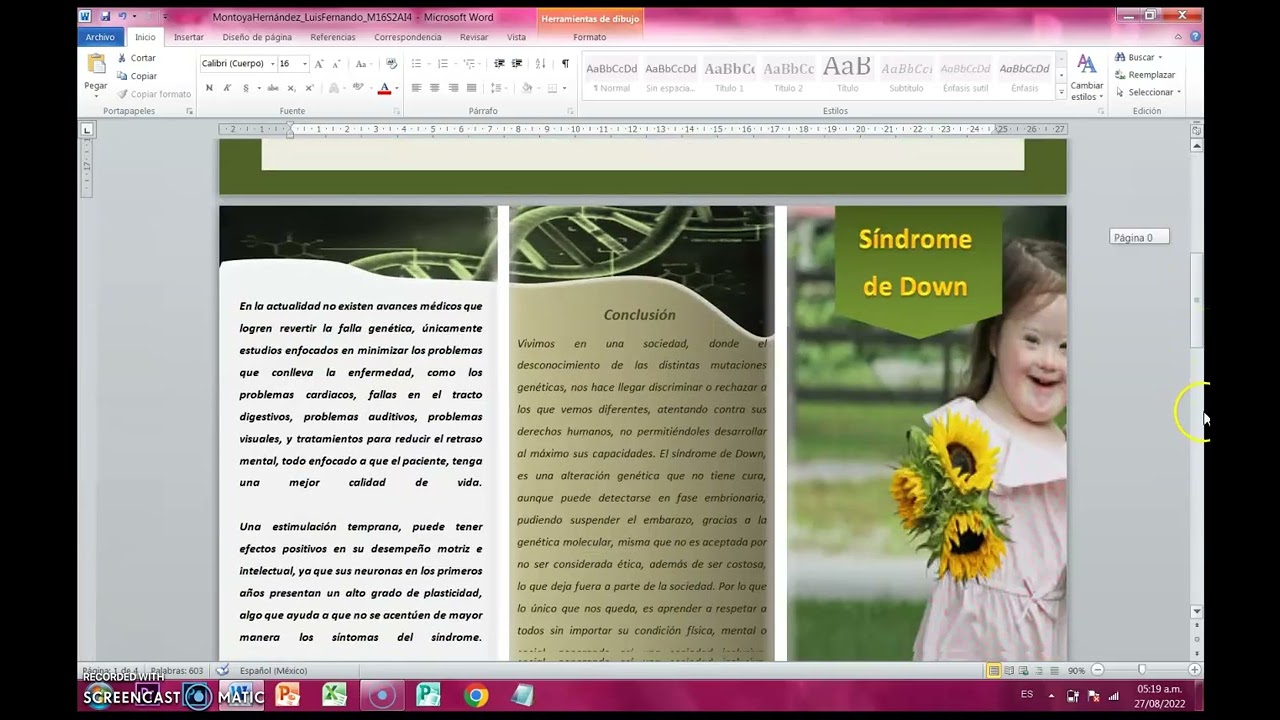1280x720 pixels.
Task: Toggle italic (K) formatting
Action: click(227, 88)
